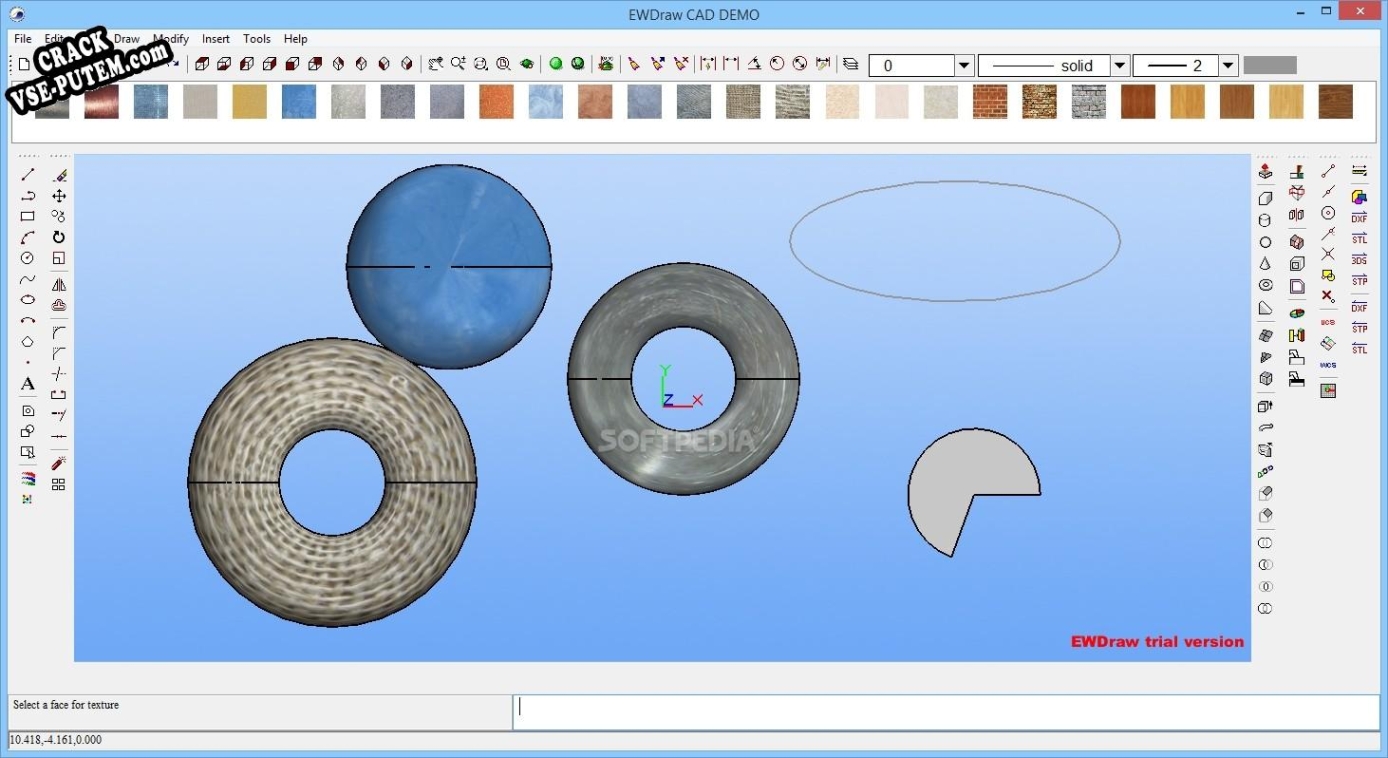Select the Line drawing tool
1388x758 pixels.
(x=28, y=175)
